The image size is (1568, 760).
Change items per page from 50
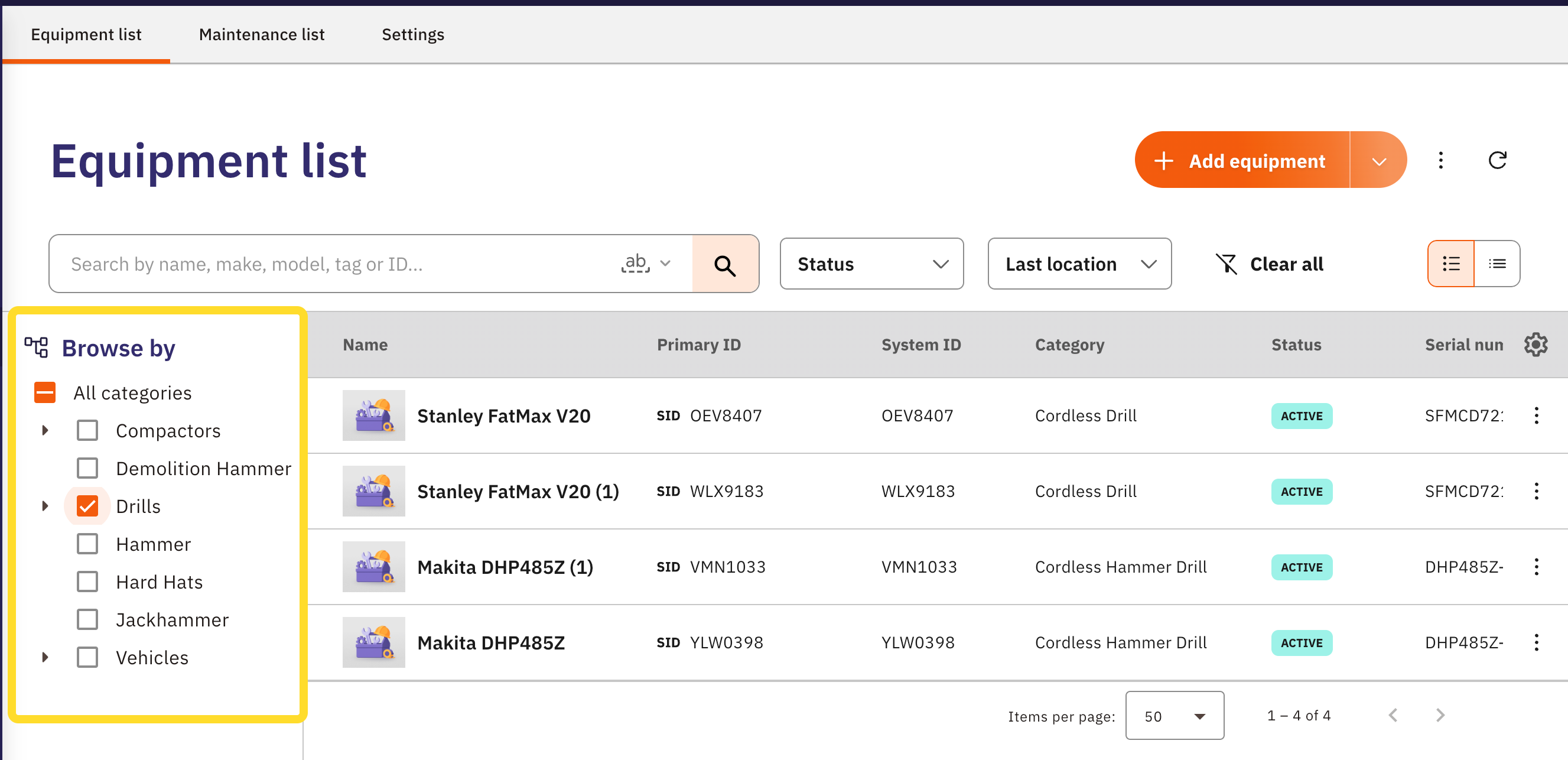tap(1174, 716)
